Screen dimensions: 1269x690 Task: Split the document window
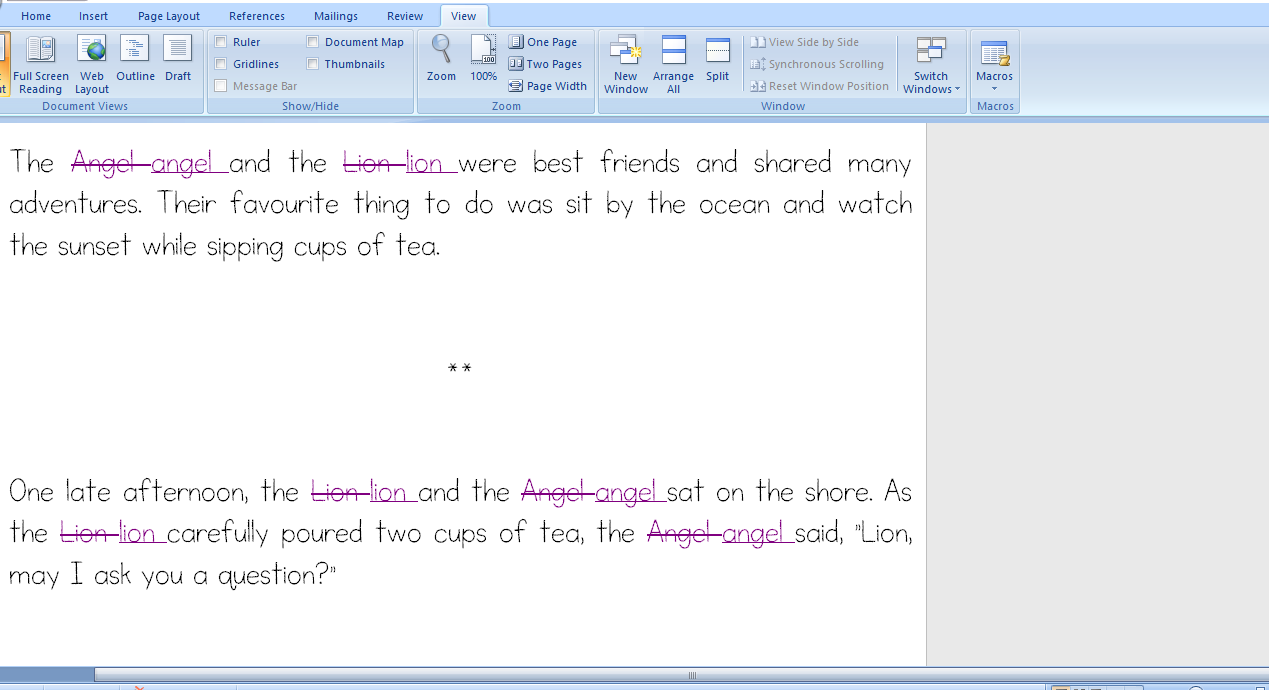click(718, 60)
